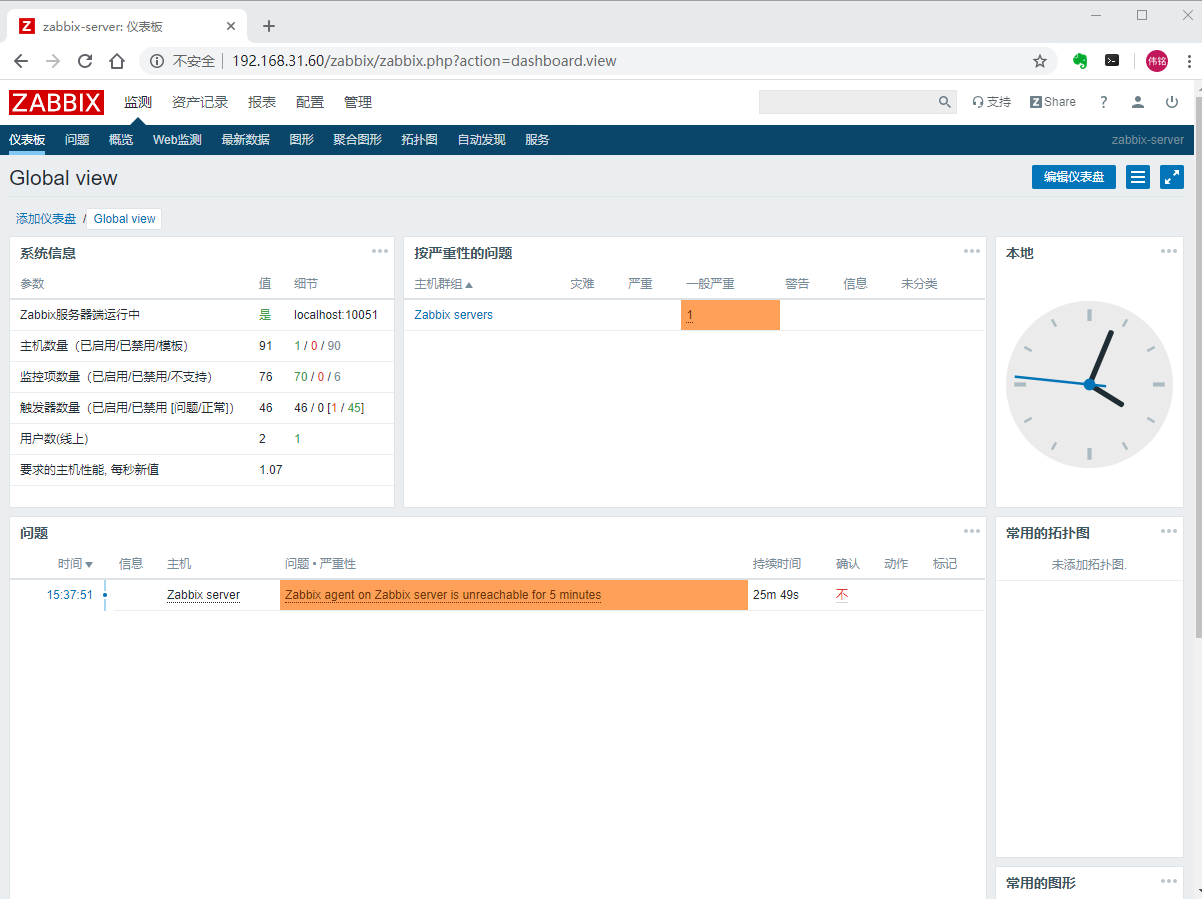Screen dimensions: 1202x899
Task: Open the 服务 submenu tab
Action: tap(537, 140)
